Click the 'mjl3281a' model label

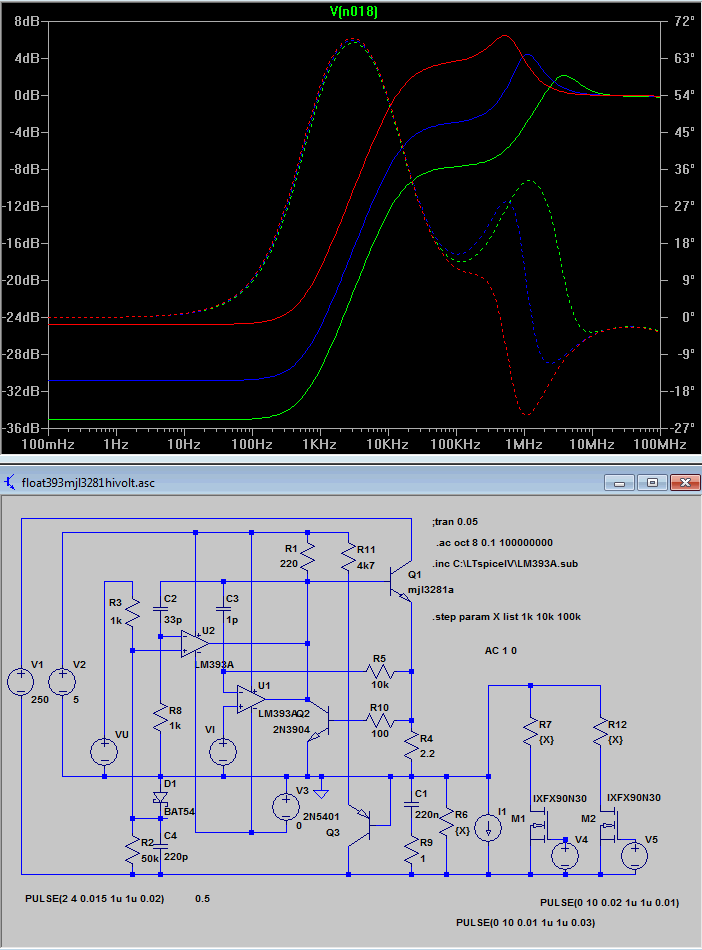click(x=431, y=590)
